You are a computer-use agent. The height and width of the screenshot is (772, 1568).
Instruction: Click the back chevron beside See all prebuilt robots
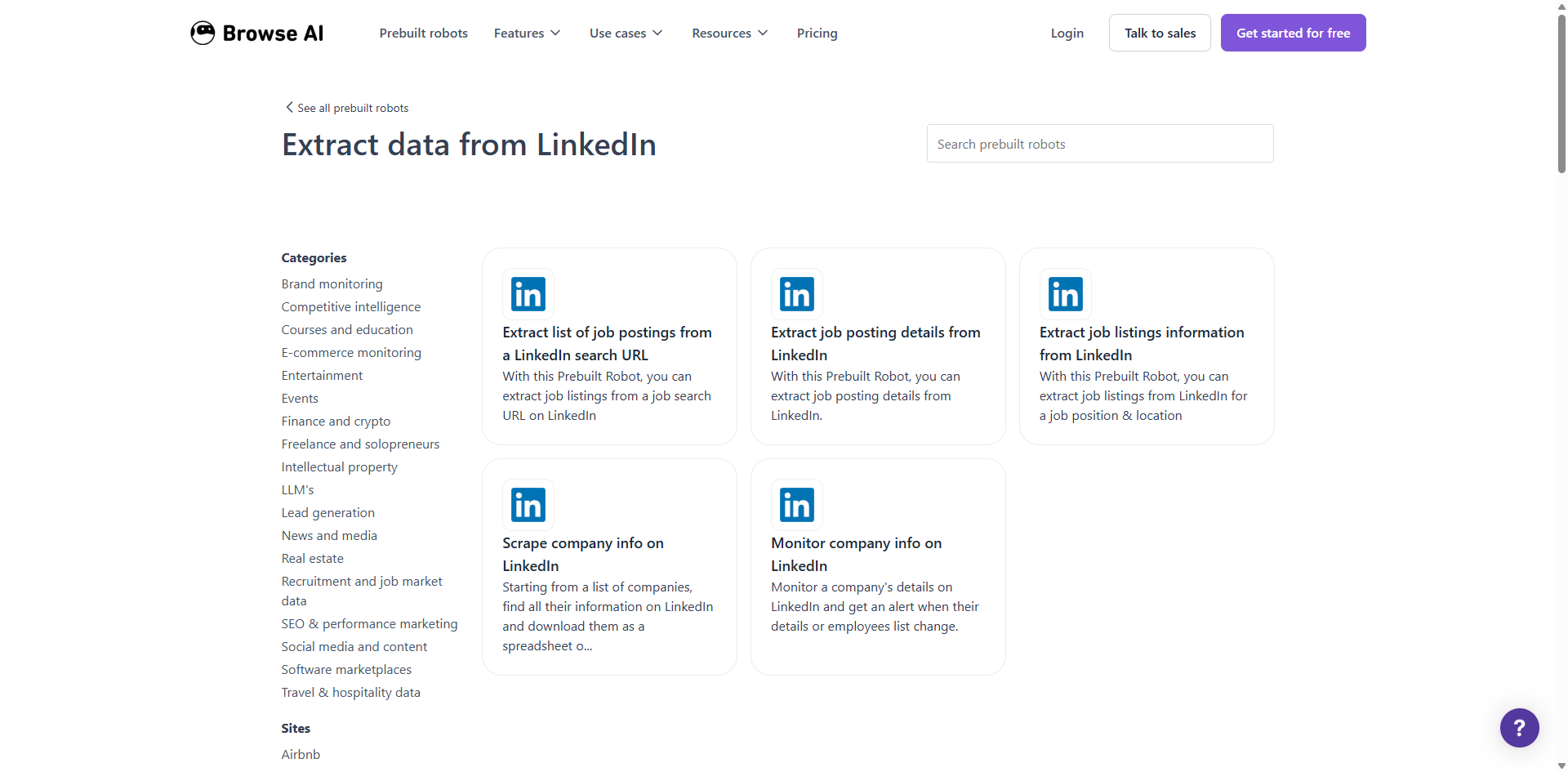[289, 108]
